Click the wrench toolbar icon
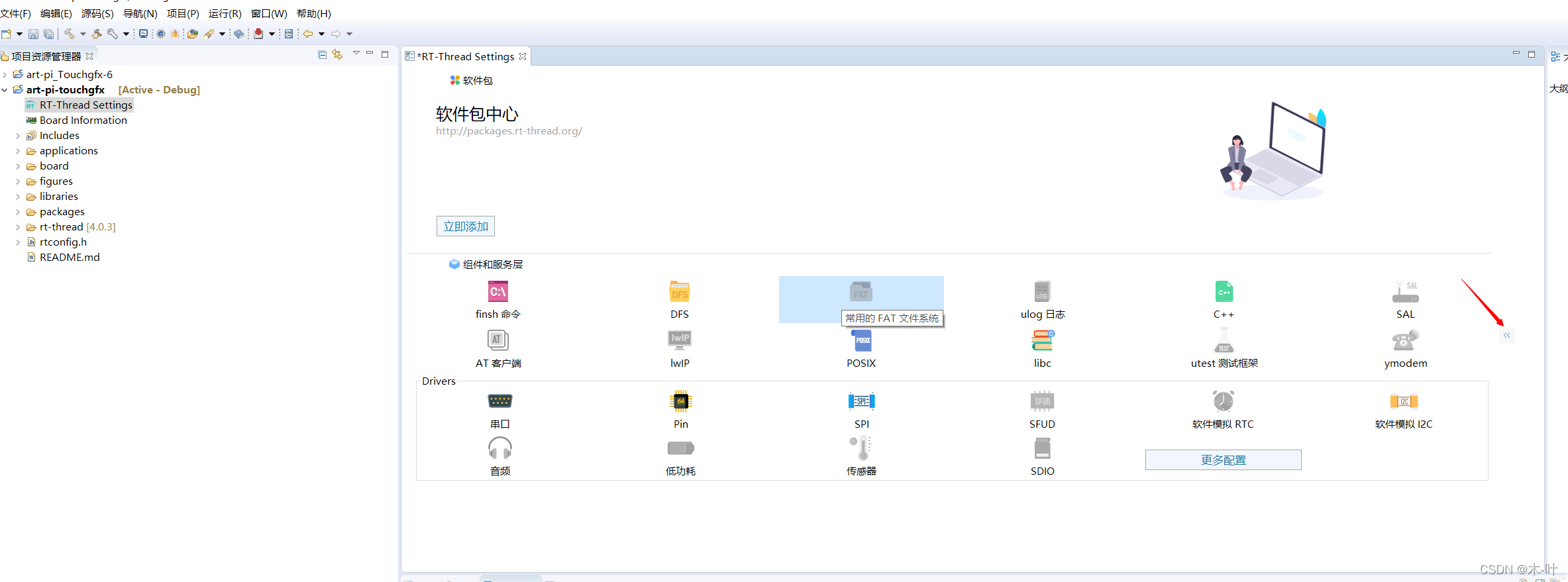This screenshot has width=1568, height=582. click(x=113, y=34)
